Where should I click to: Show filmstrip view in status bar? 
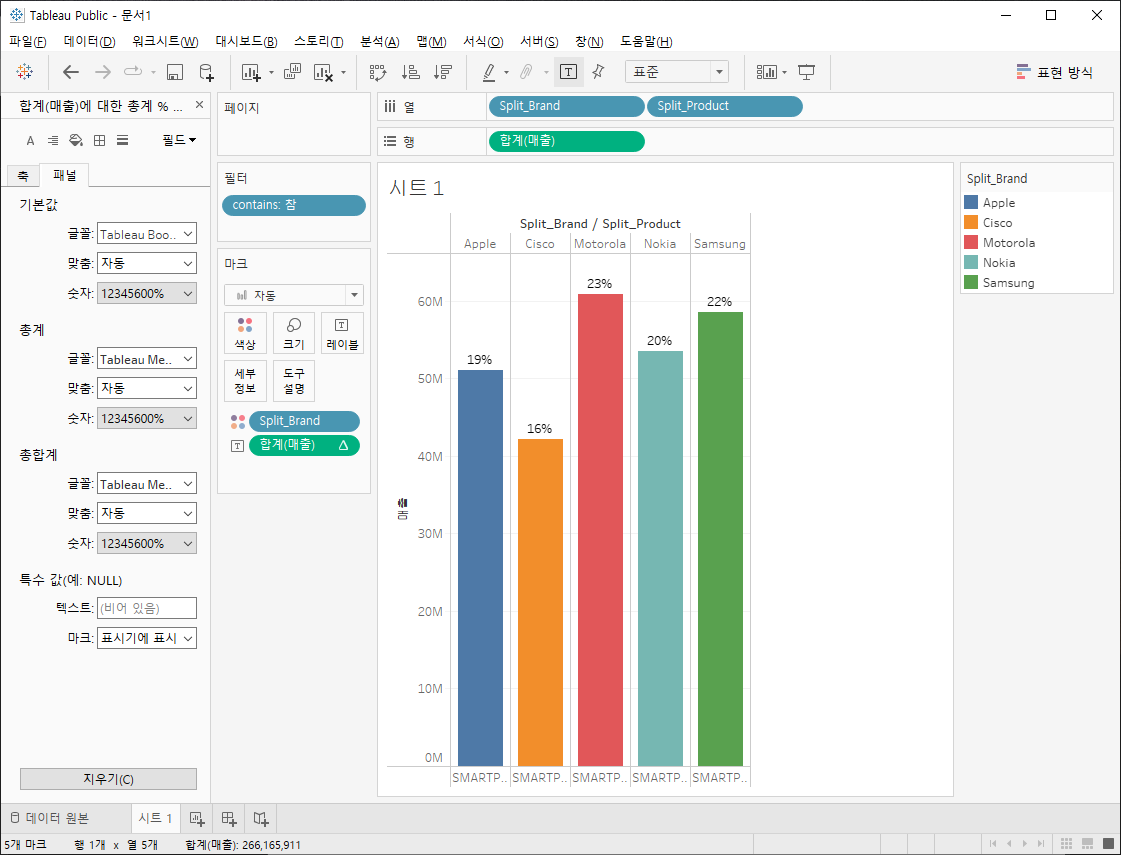(x=1087, y=844)
